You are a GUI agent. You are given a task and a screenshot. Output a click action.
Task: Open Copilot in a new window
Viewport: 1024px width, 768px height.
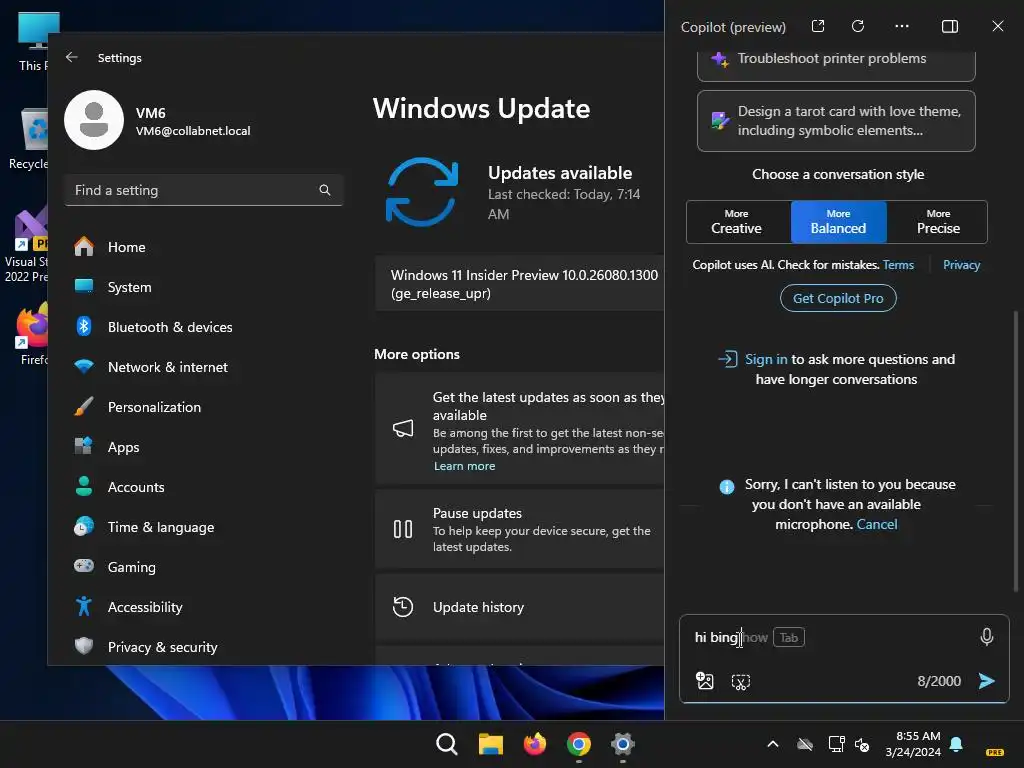[x=818, y=26]
